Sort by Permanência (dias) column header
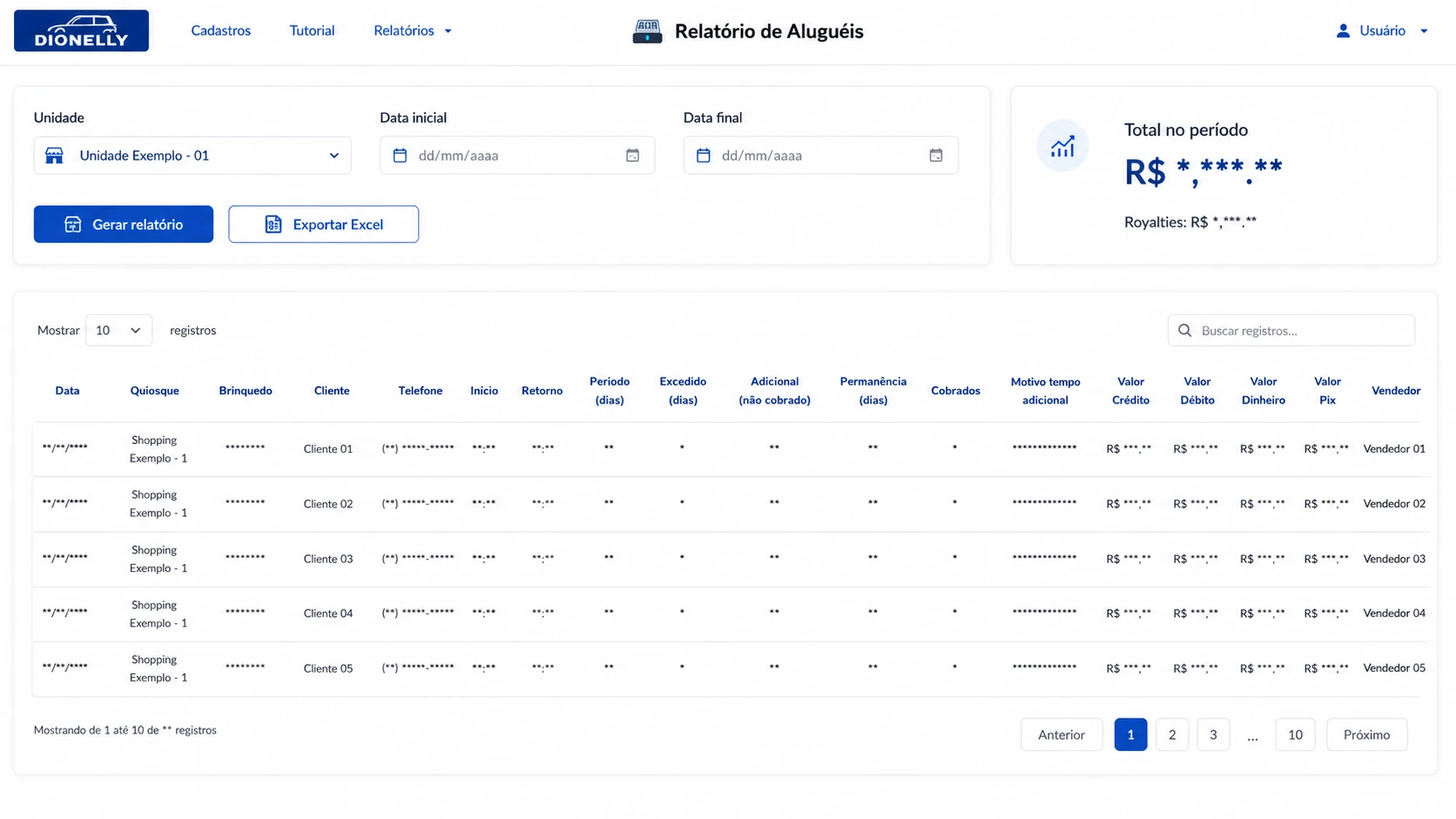The height and width of the screenshot is (819, 1456). coord(873,391)
